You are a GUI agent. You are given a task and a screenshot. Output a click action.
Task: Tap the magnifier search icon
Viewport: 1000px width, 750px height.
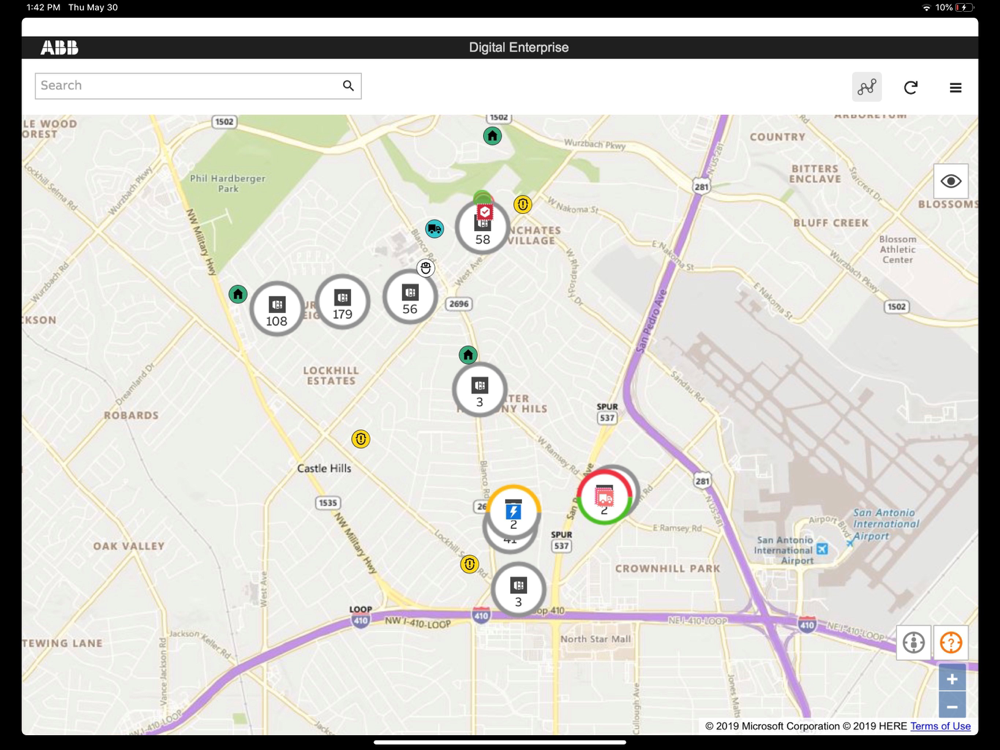348,85
